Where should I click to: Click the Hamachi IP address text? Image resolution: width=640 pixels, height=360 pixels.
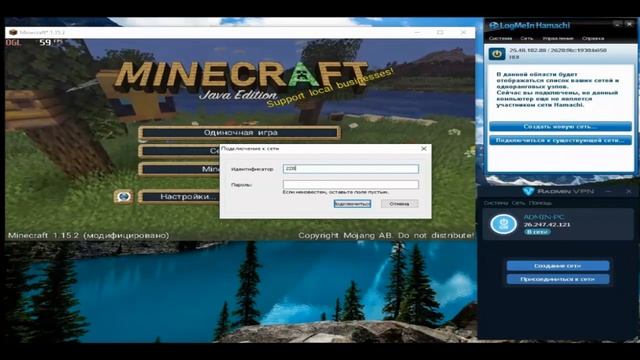click(x=558, y=50)
